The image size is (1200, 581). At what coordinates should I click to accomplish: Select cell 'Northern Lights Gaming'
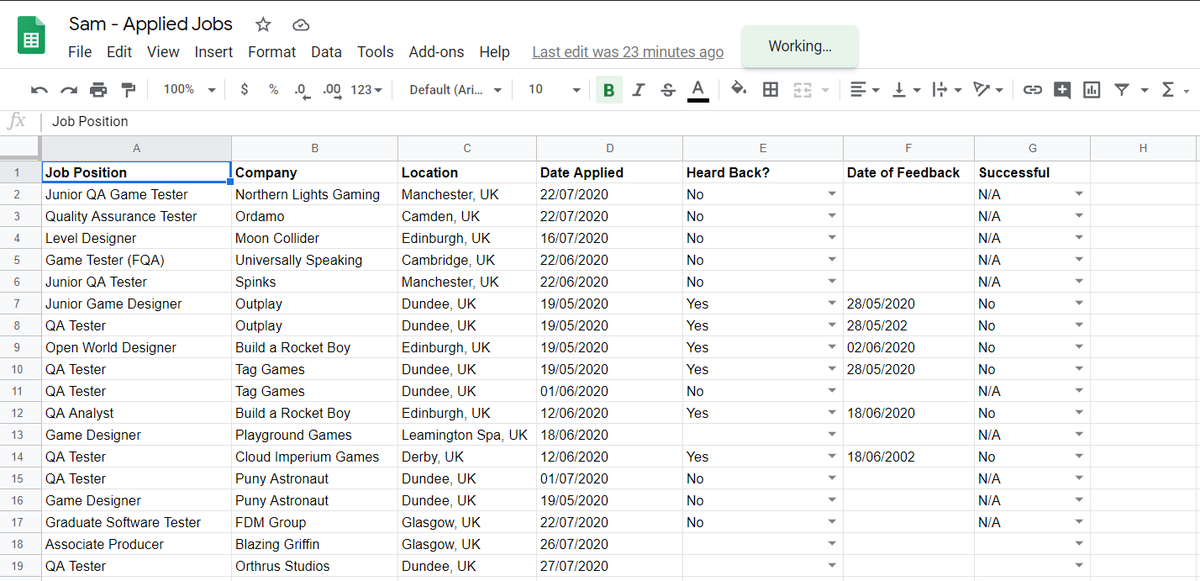click(314, 195)
